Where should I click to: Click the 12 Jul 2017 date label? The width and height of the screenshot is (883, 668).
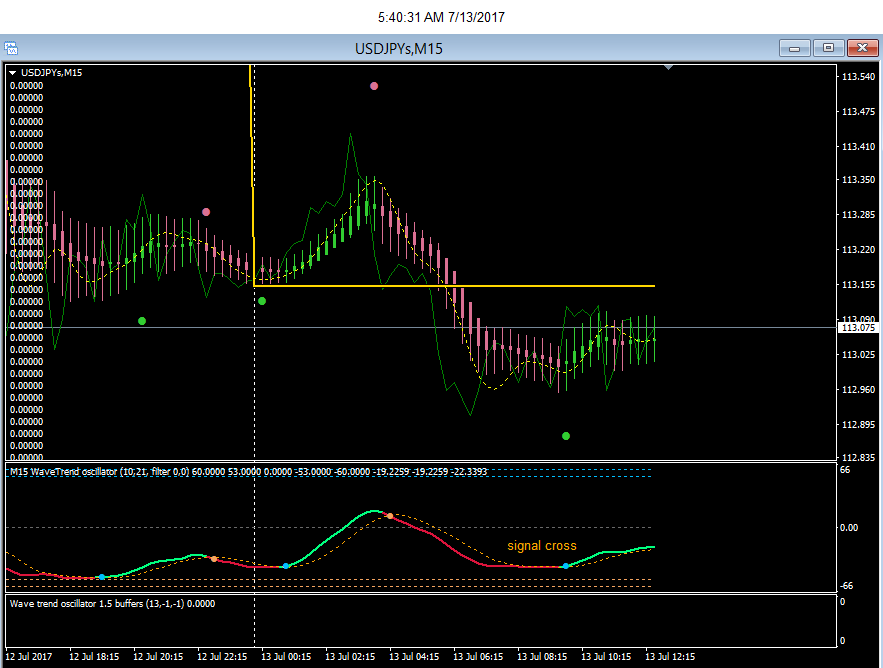point(29,657)
